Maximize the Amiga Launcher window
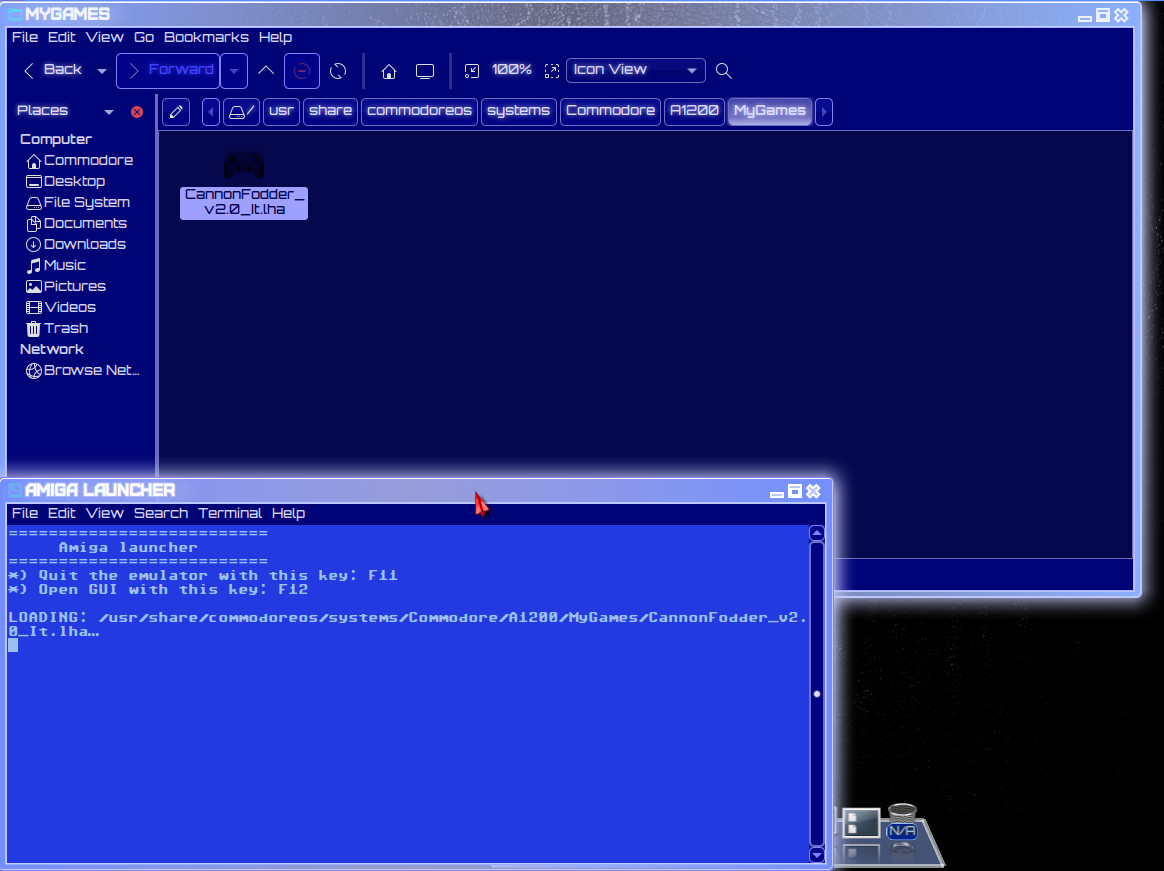Screen dimensions: 1164x871 pos(795,491)
